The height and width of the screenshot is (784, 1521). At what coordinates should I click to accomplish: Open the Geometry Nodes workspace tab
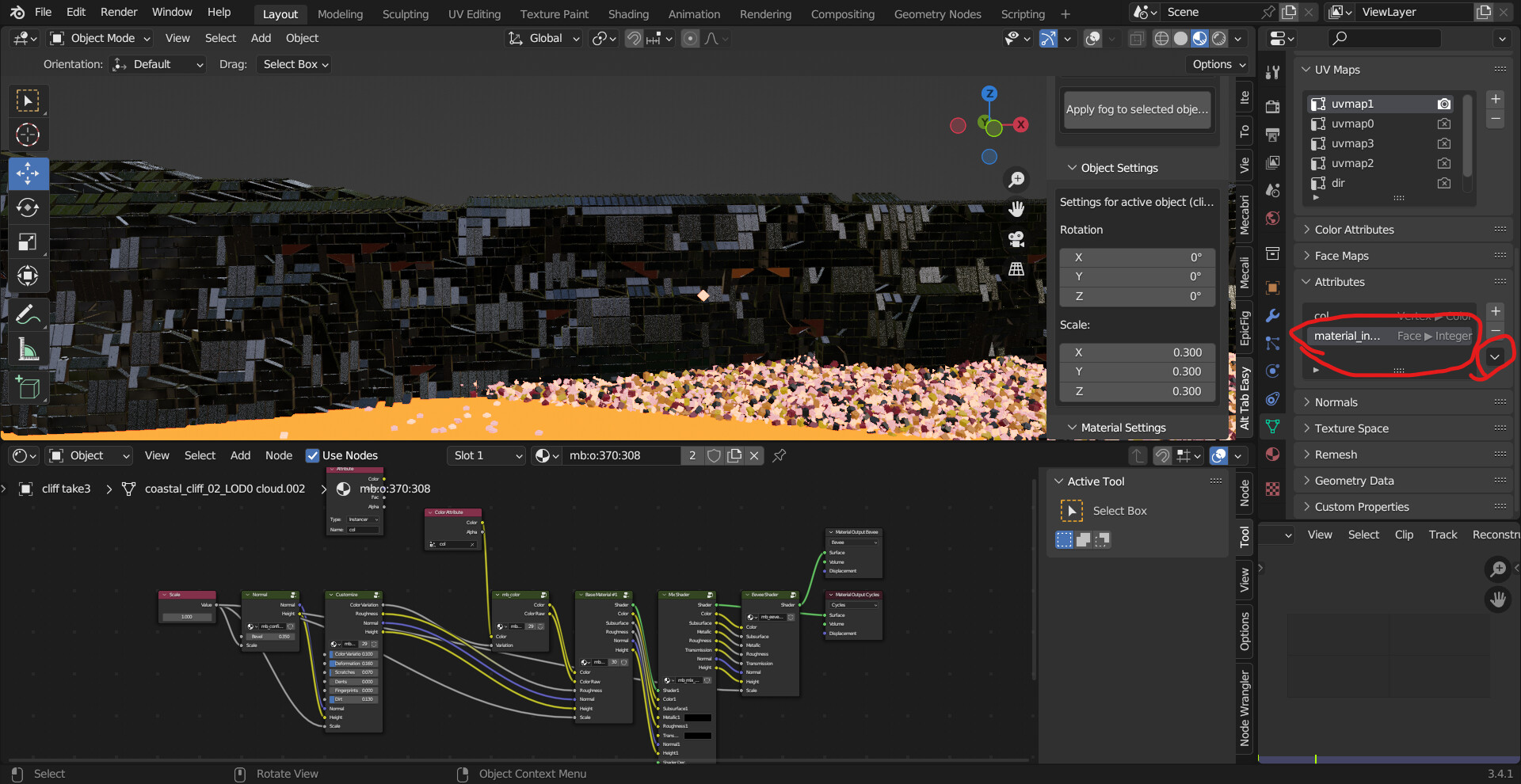pyautogui.click(x=937, y=14)
